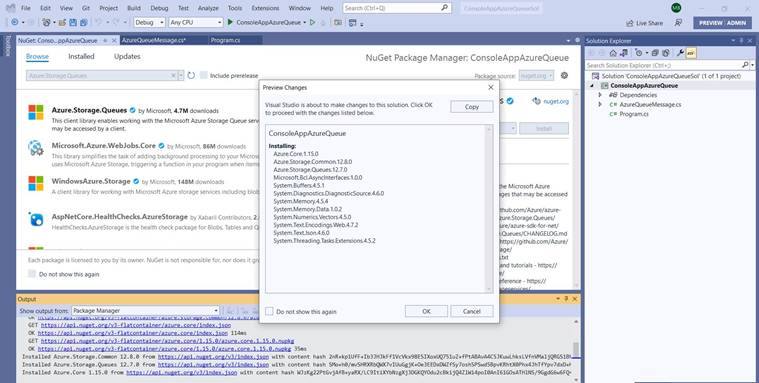Open the nuget.org link

[x=556, y=102]
